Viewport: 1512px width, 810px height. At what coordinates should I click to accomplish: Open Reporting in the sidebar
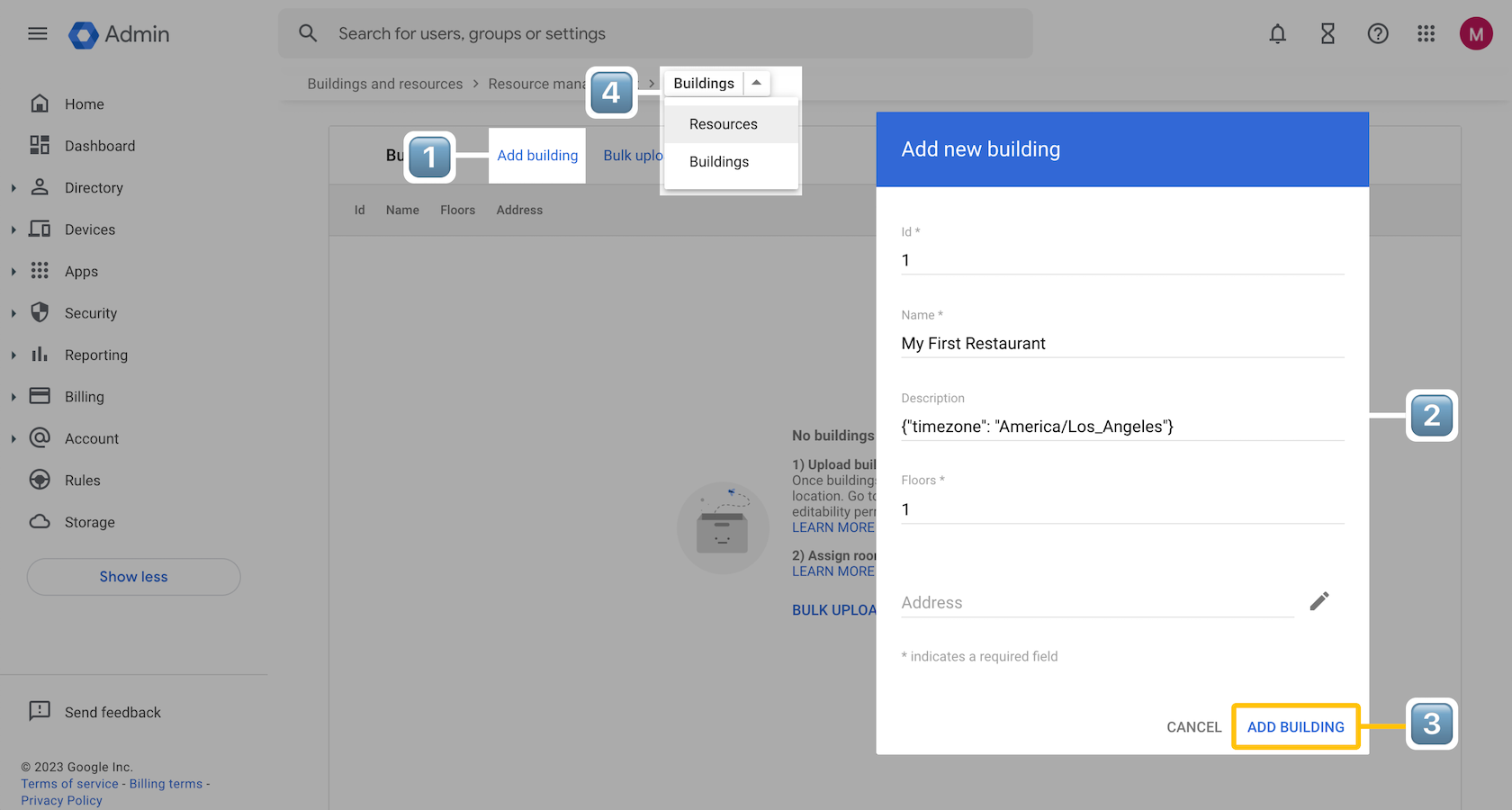coord(96,355)
